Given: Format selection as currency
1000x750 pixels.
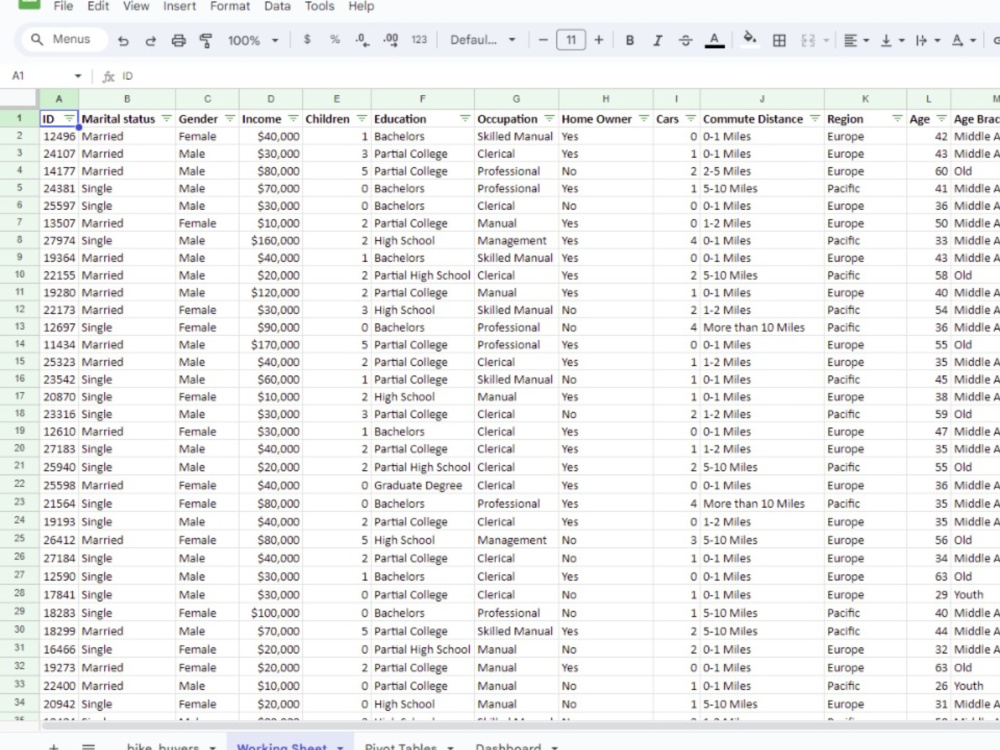Looking at the screenshot, I should pyautogui.click(x=306, y=40).
